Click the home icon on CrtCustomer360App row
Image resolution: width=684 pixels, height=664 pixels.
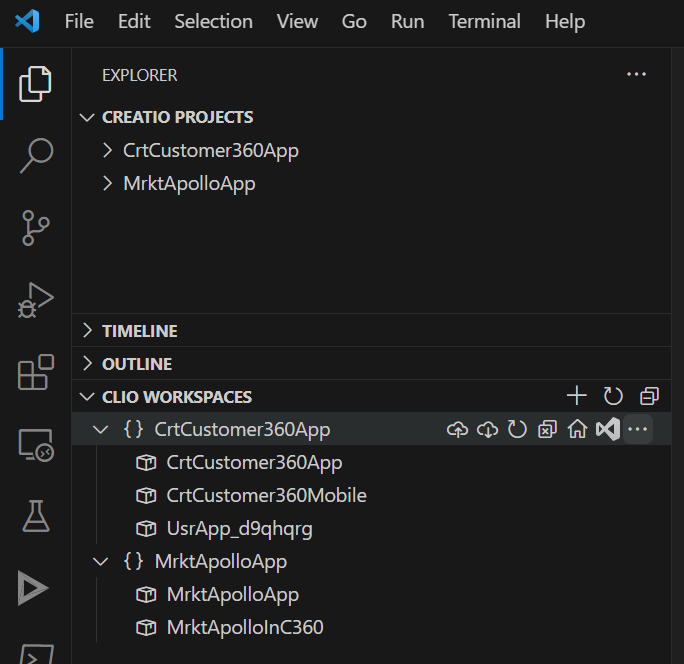click(x=577, y=429)
